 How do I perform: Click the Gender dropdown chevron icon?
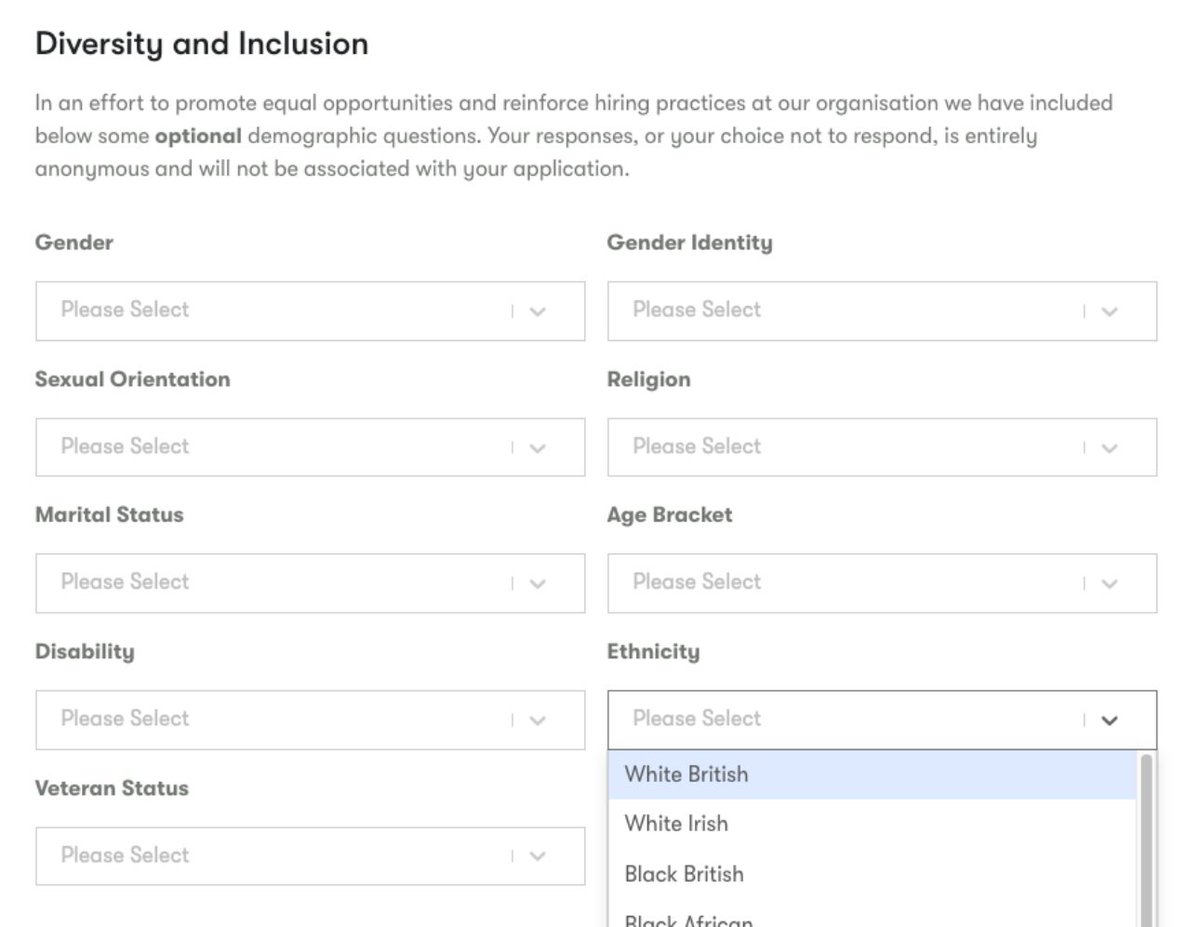tap(538, 311)
